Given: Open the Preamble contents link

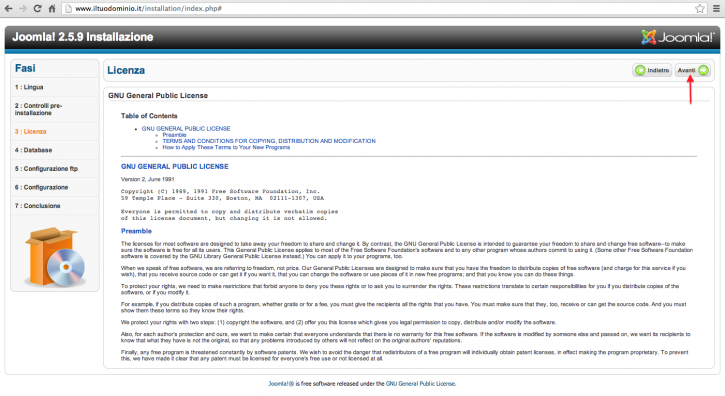Looking at the screenshot, I should click(174, 135).
